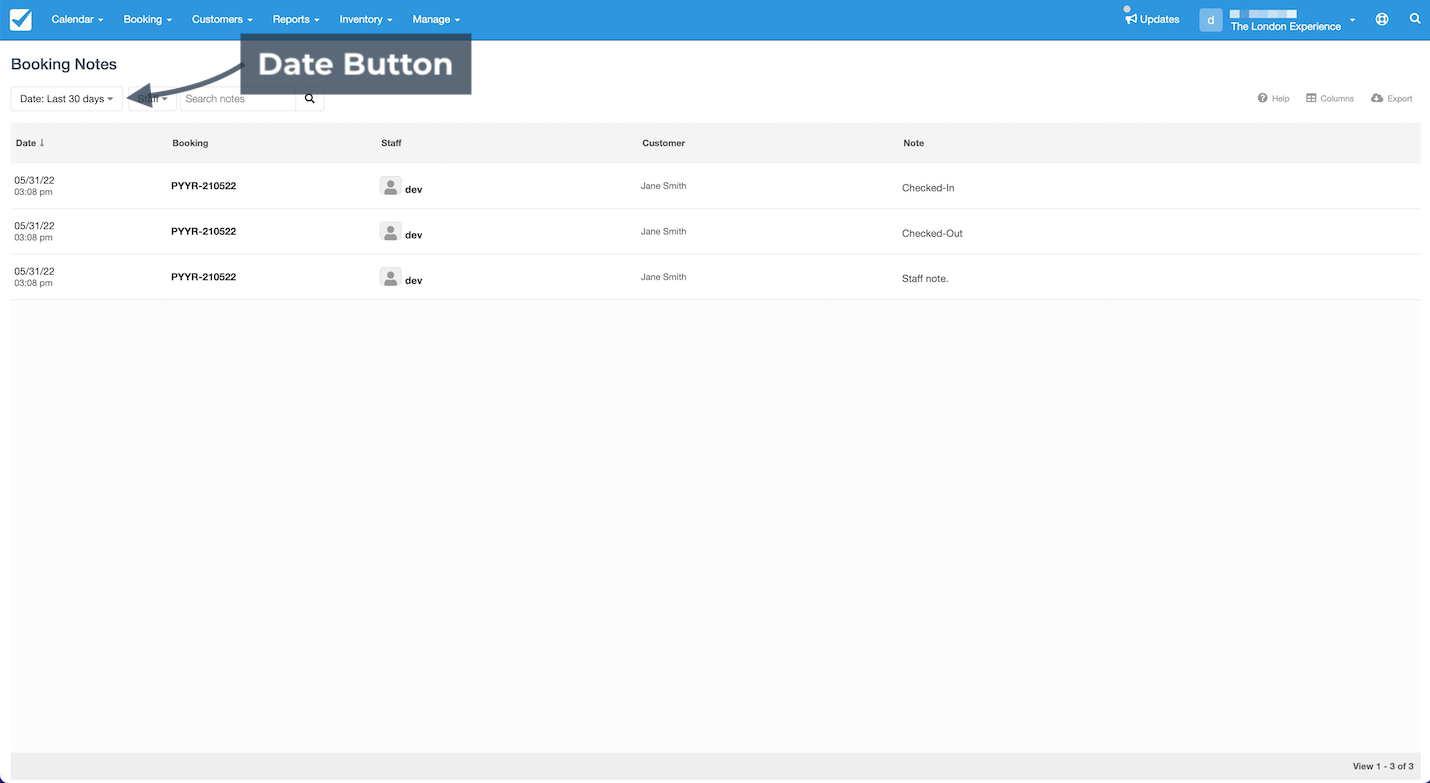
Task: Open booking PYYR-210522 in Checked-In row
Action: pos(203,186)
